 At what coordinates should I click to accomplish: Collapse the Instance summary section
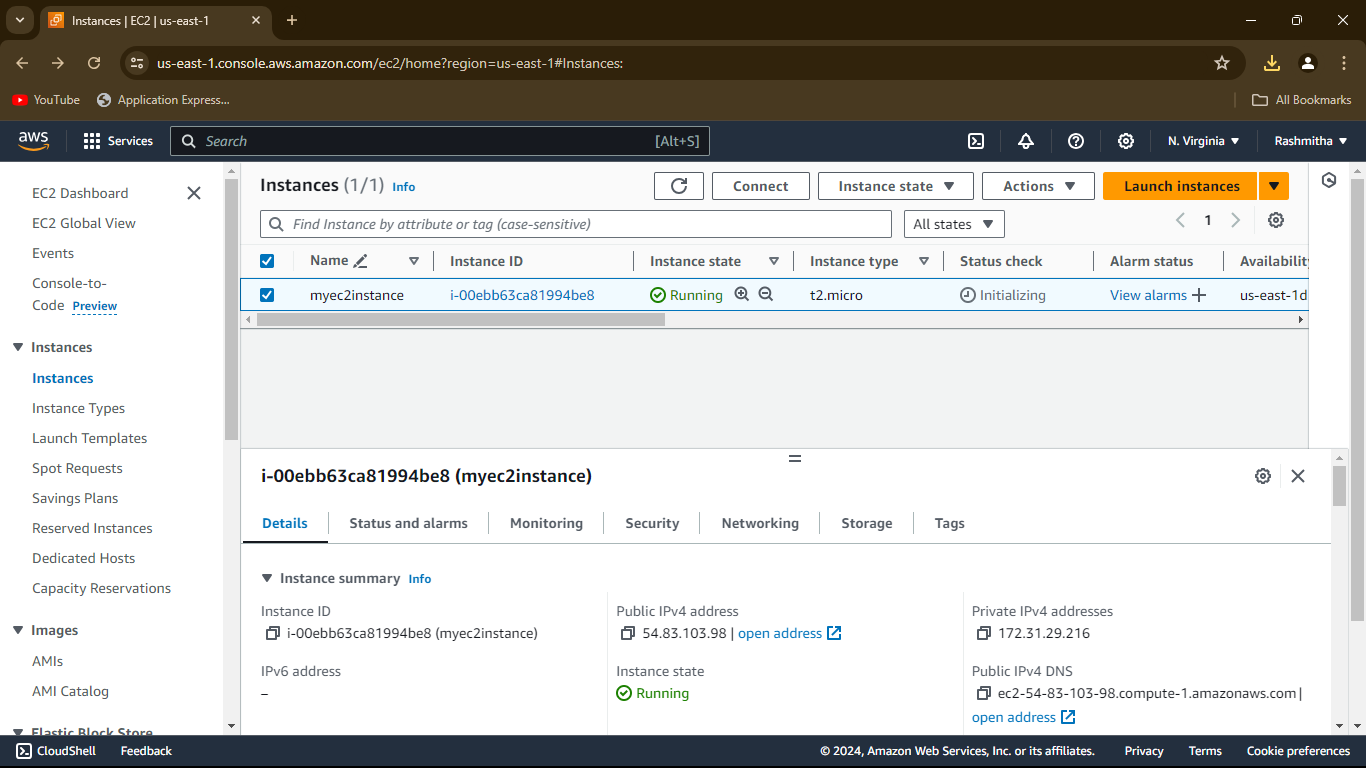(x=267, y=578)
